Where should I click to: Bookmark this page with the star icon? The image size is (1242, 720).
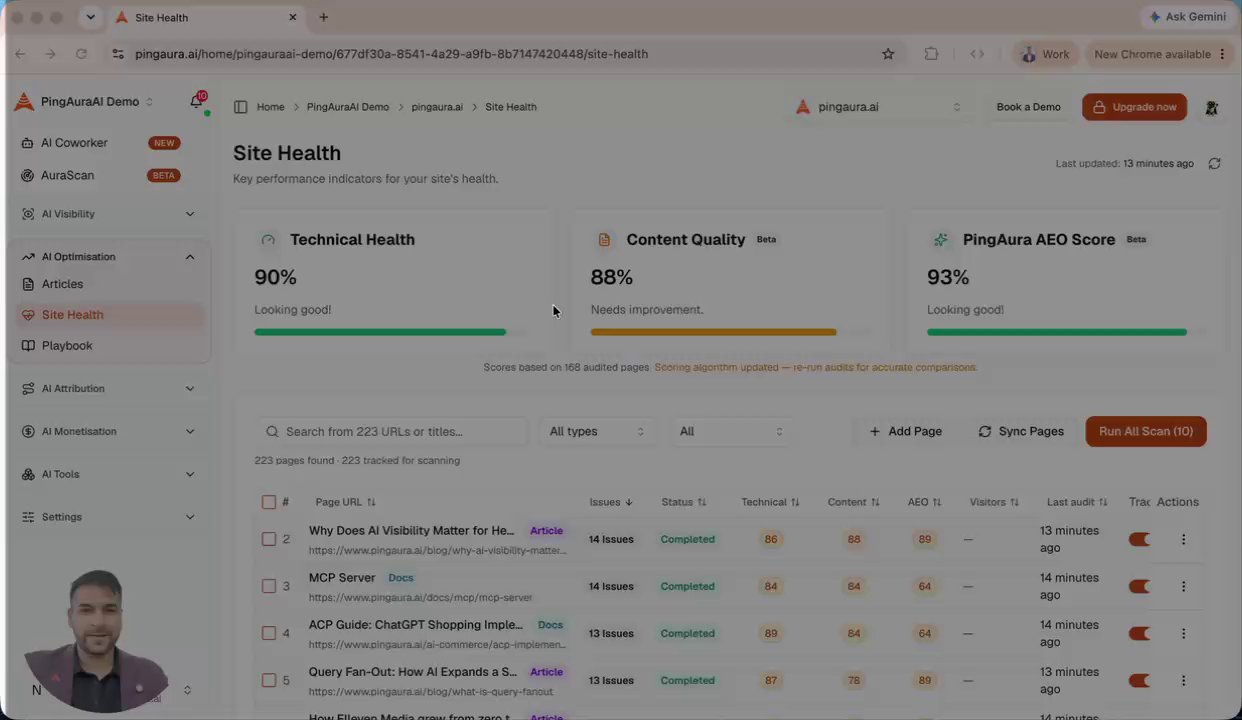pyautogui.click(x=888, y=54)
